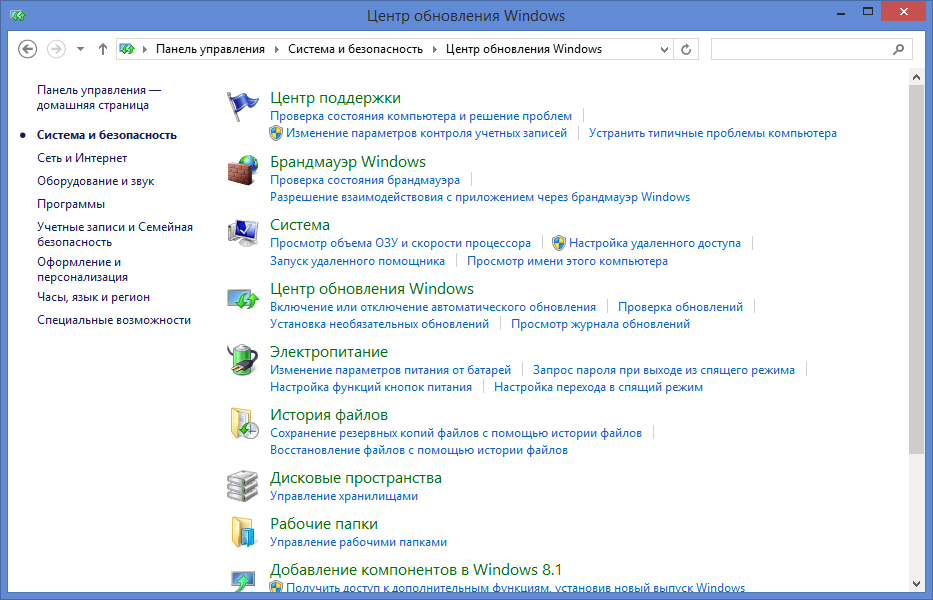The width and height of the screenshot is (933, 600).
Task: Click Управление хранилищами link
Action: click(344, 496)
